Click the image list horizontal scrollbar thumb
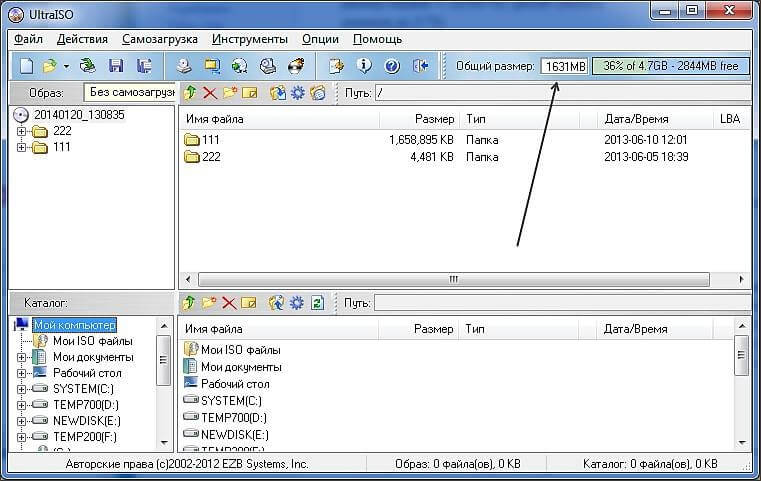The image size is (761, 481). coord(454,279)
